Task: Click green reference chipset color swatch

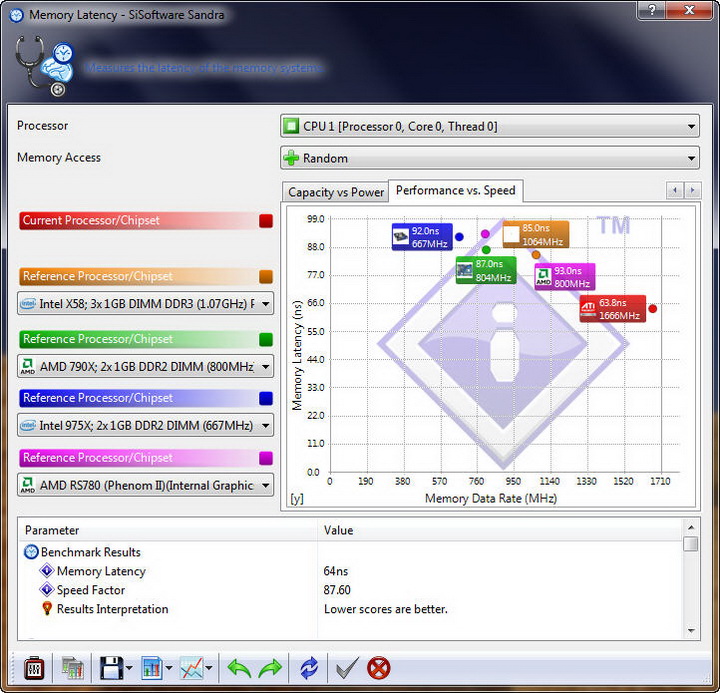Action: (x=266, y=339)
